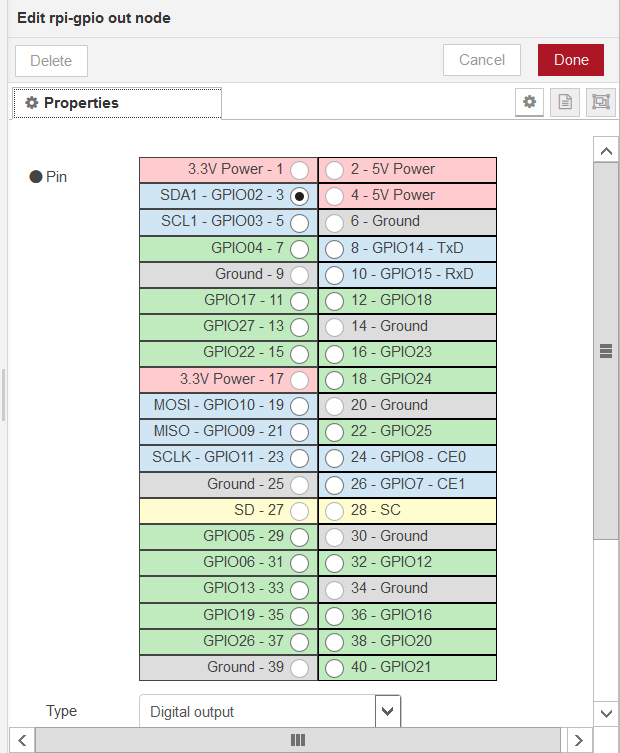Select GPIO04 pin 7 radio button

click(x=298, y=248)
